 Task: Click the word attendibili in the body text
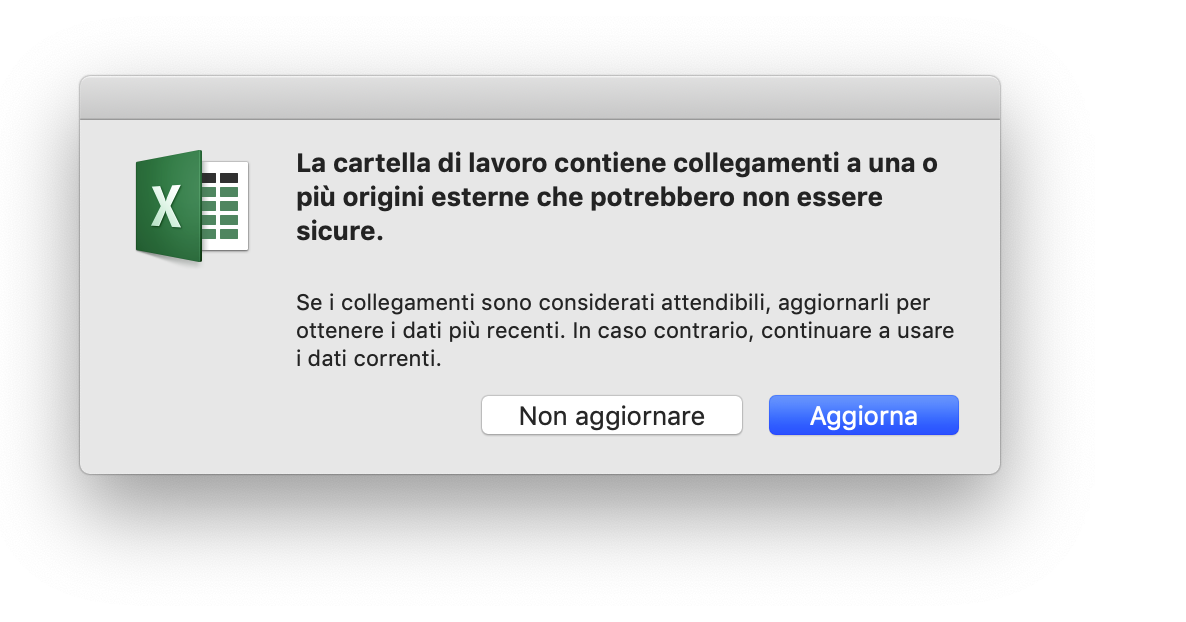[x=715, y=303]
